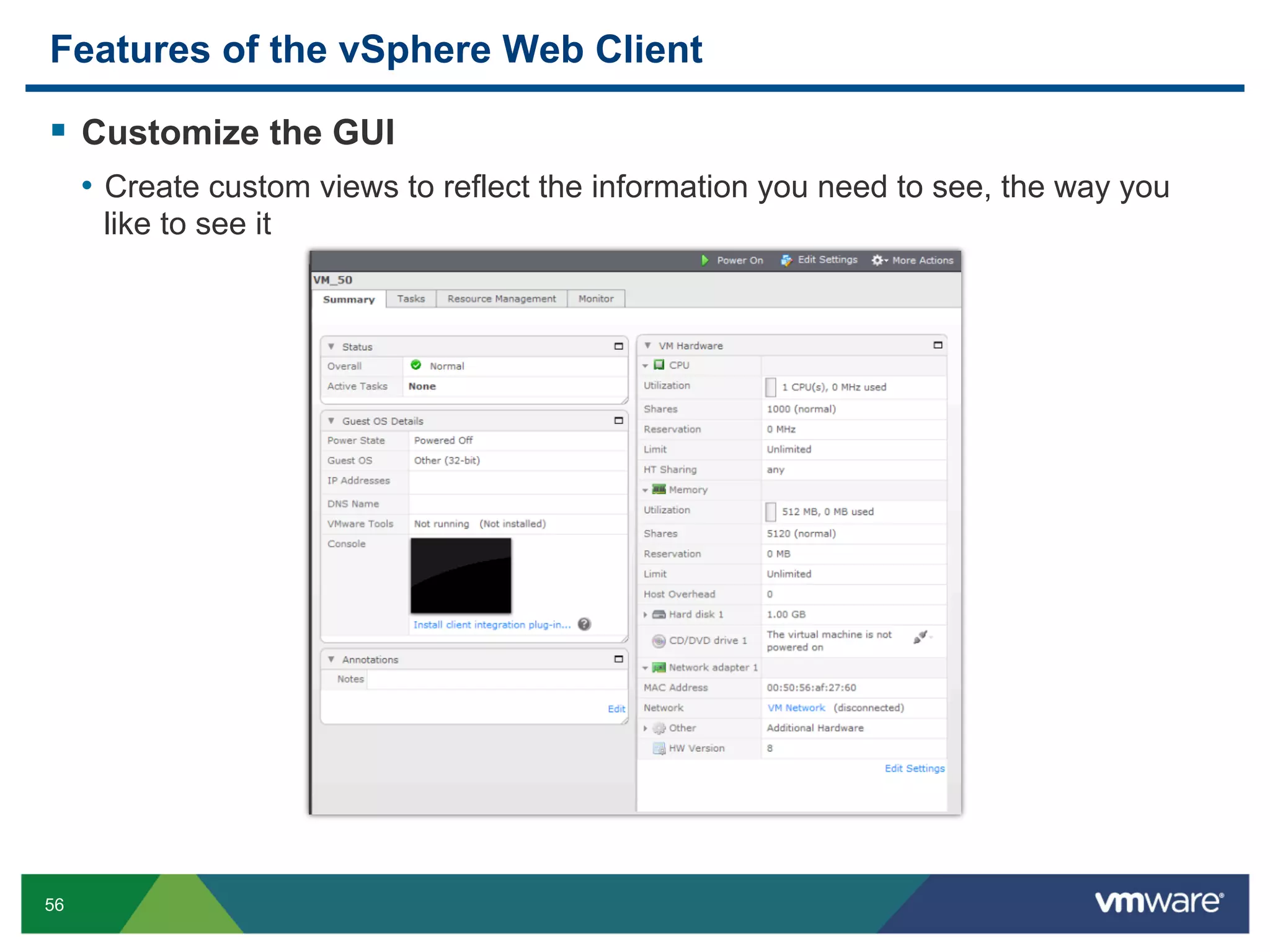The width and height of the screenshot is (1270, 952).
Task: Click the 'HT Sharing' label
Action: coord(670,470)
